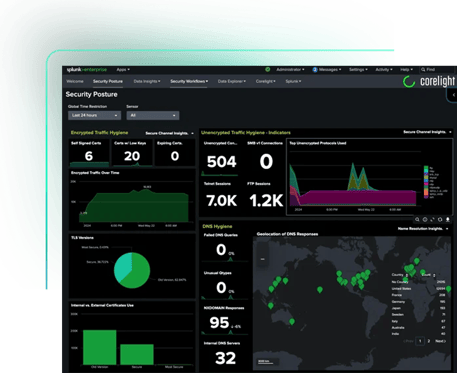Click the Next pagination link
457x373 pixels.
coord(440,341)
